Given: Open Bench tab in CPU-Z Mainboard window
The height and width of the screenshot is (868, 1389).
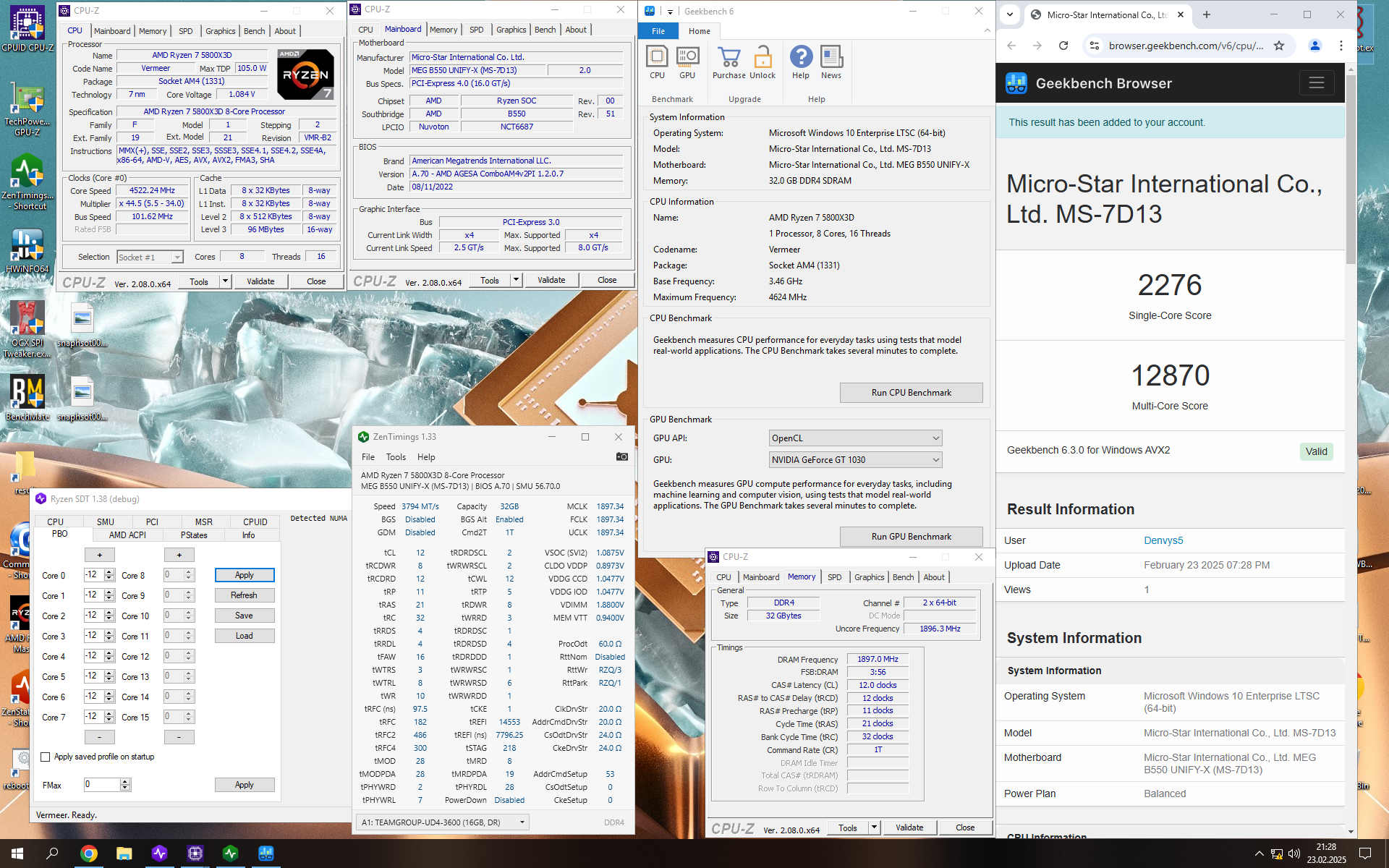Looking at the screenshot, I should (x=545, y=30).
